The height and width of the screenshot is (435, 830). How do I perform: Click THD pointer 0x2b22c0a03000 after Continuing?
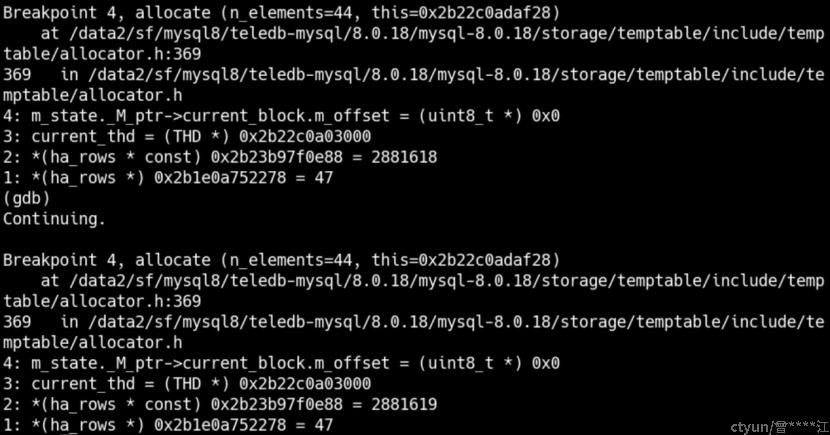pyautogui.click(x=305, y=384)
